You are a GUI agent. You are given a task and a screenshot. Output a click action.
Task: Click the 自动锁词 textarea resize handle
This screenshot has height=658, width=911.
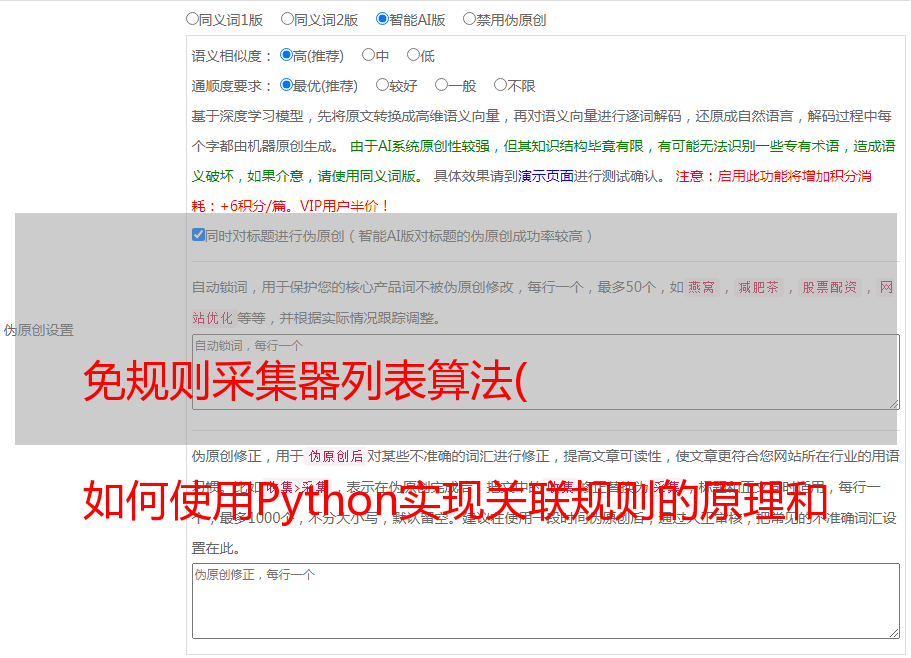[894, 404]
